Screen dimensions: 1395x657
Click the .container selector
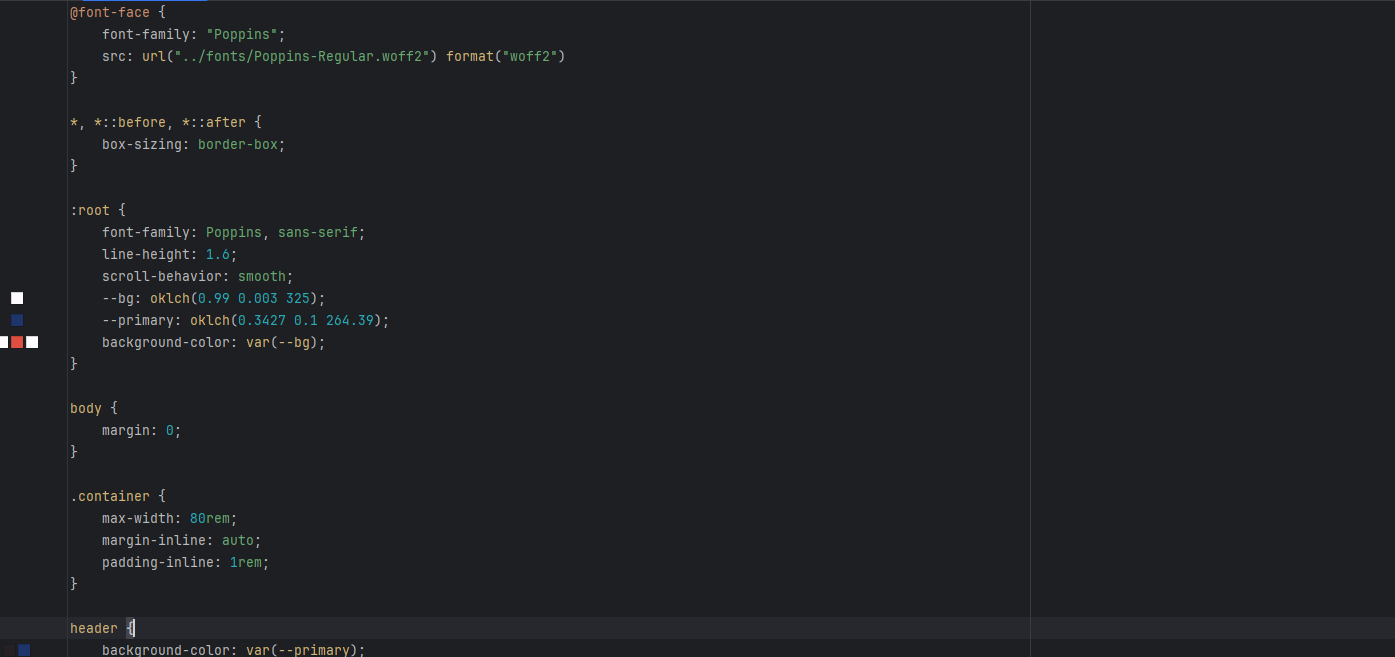tap(110, 496)
